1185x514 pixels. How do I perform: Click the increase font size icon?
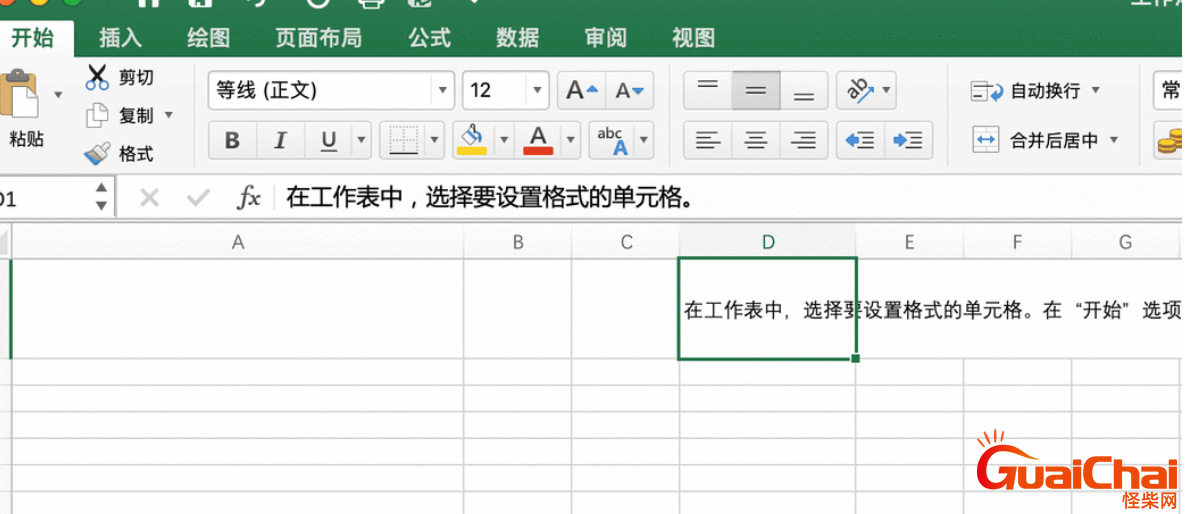click(x=580, y=91)
